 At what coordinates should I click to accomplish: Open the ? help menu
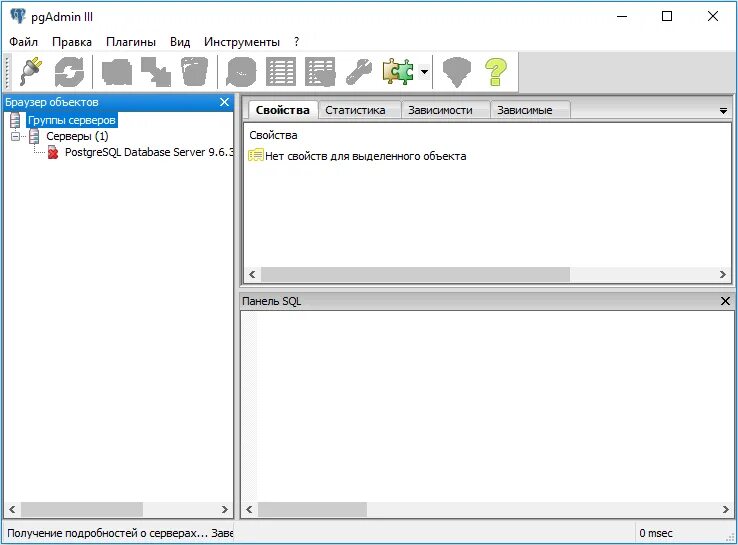(297, 42)
